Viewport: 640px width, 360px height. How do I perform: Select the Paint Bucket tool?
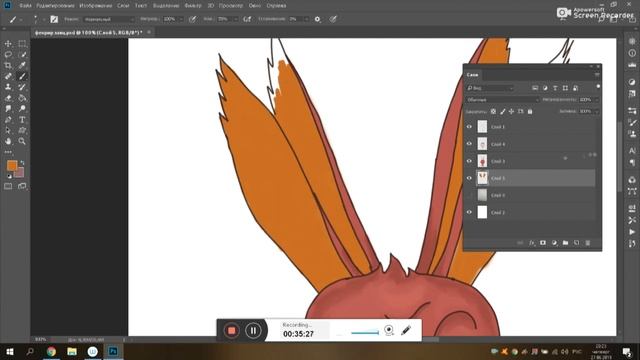coord(22,98)
